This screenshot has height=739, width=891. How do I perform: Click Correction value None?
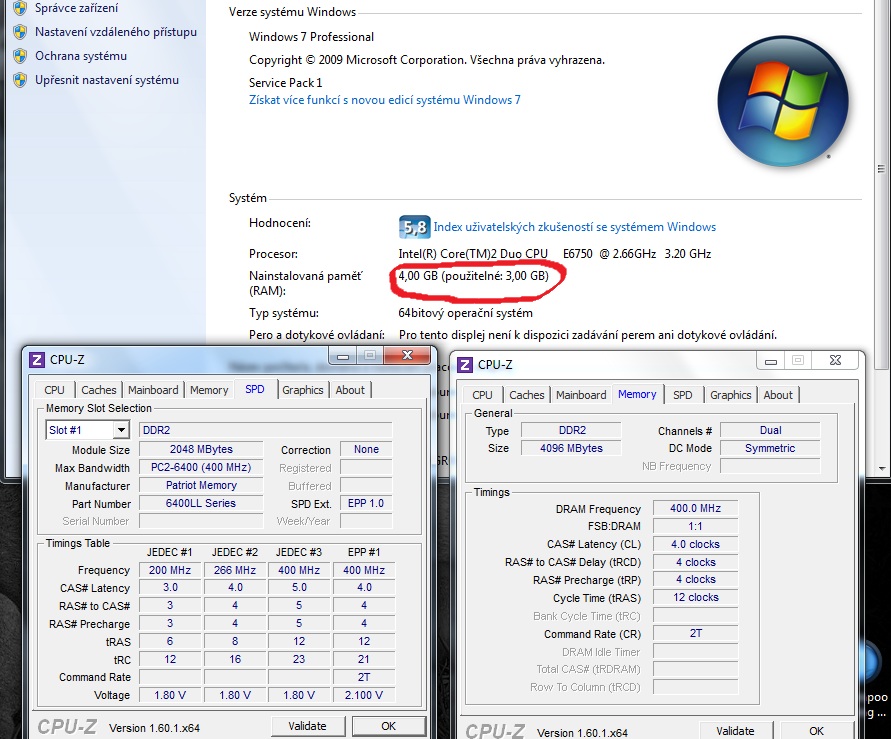point(366,449)
